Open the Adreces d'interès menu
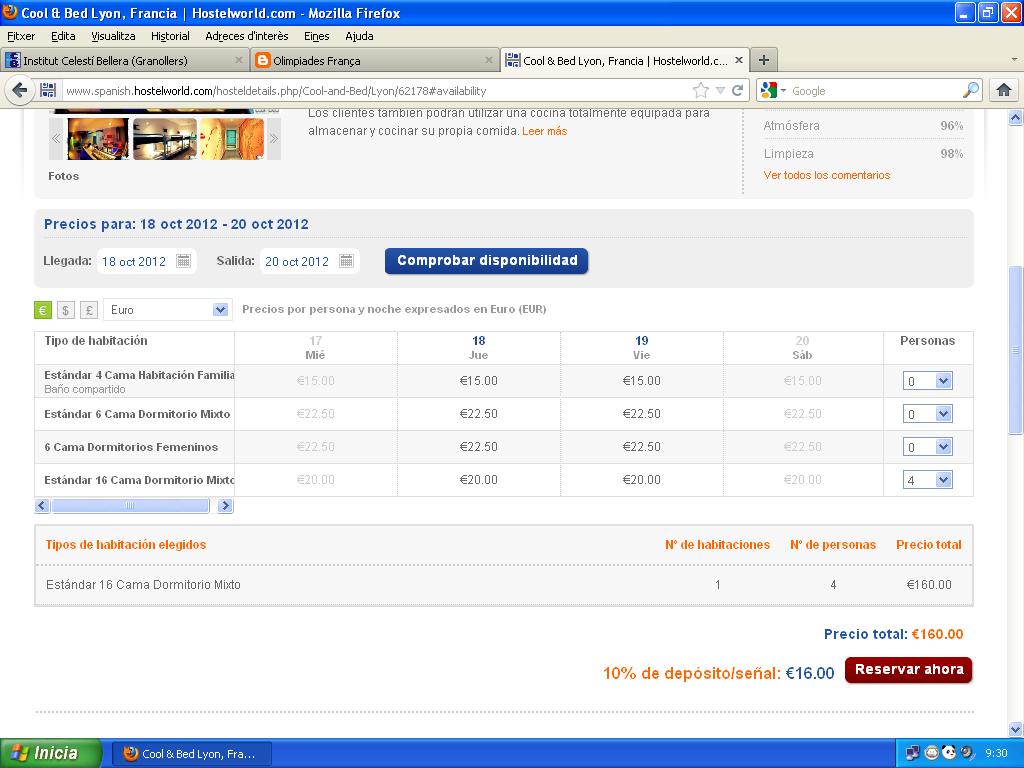This screenshot has width=1024, height=768. (x=247, y=36)
